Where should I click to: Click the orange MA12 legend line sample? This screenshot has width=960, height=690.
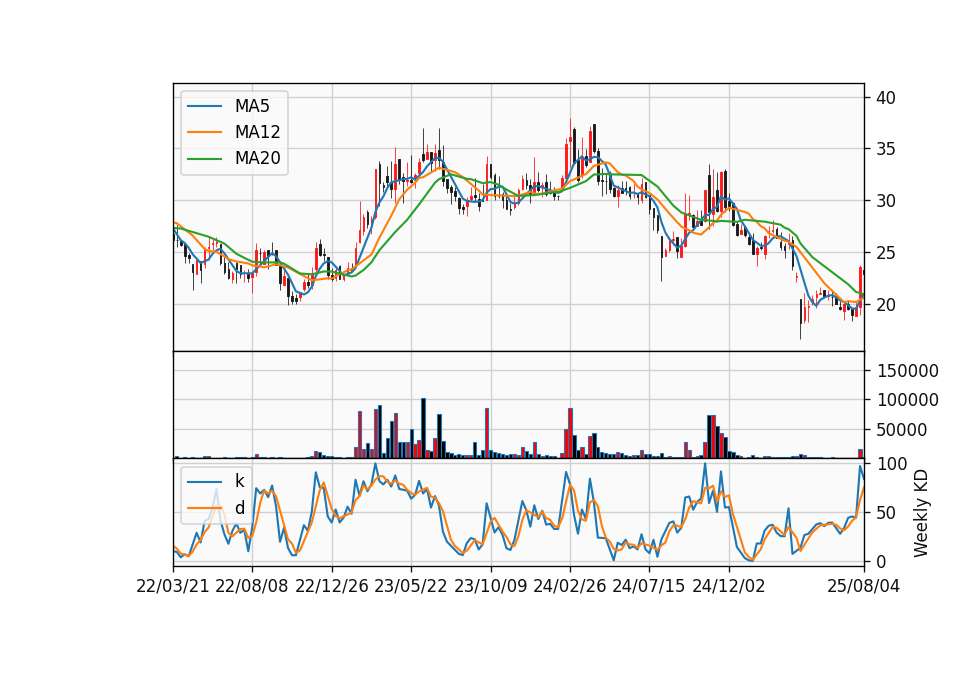pyautogui.click(x=204, y=132)
